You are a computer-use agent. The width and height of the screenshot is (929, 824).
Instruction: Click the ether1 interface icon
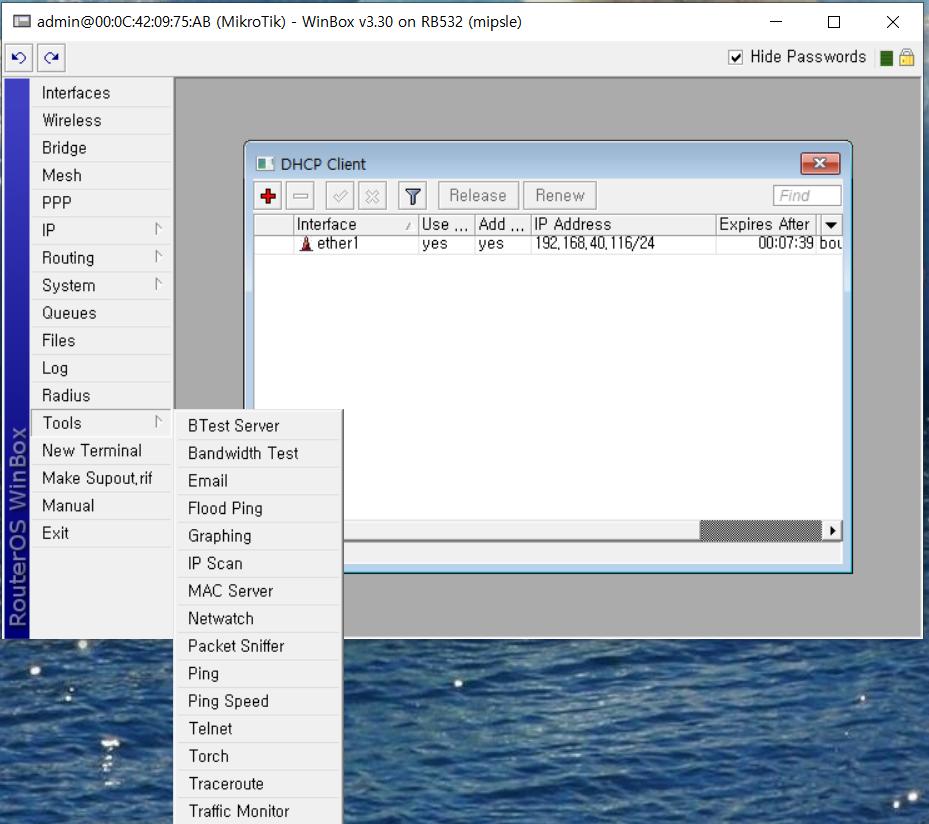click(306, 243)
